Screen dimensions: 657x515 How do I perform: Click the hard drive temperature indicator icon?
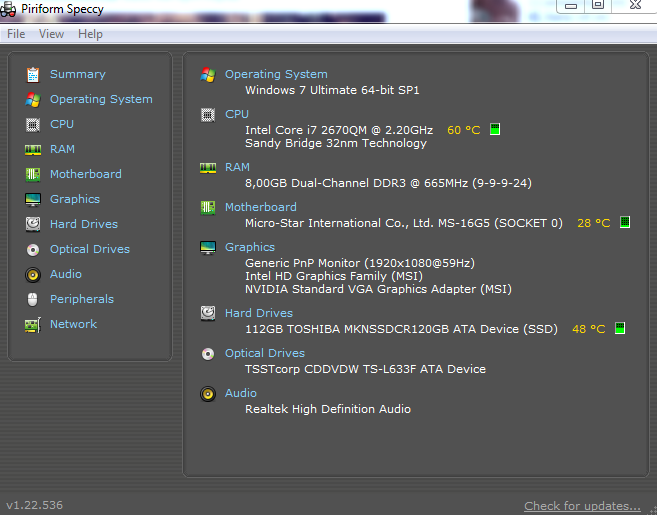(620, 329)
